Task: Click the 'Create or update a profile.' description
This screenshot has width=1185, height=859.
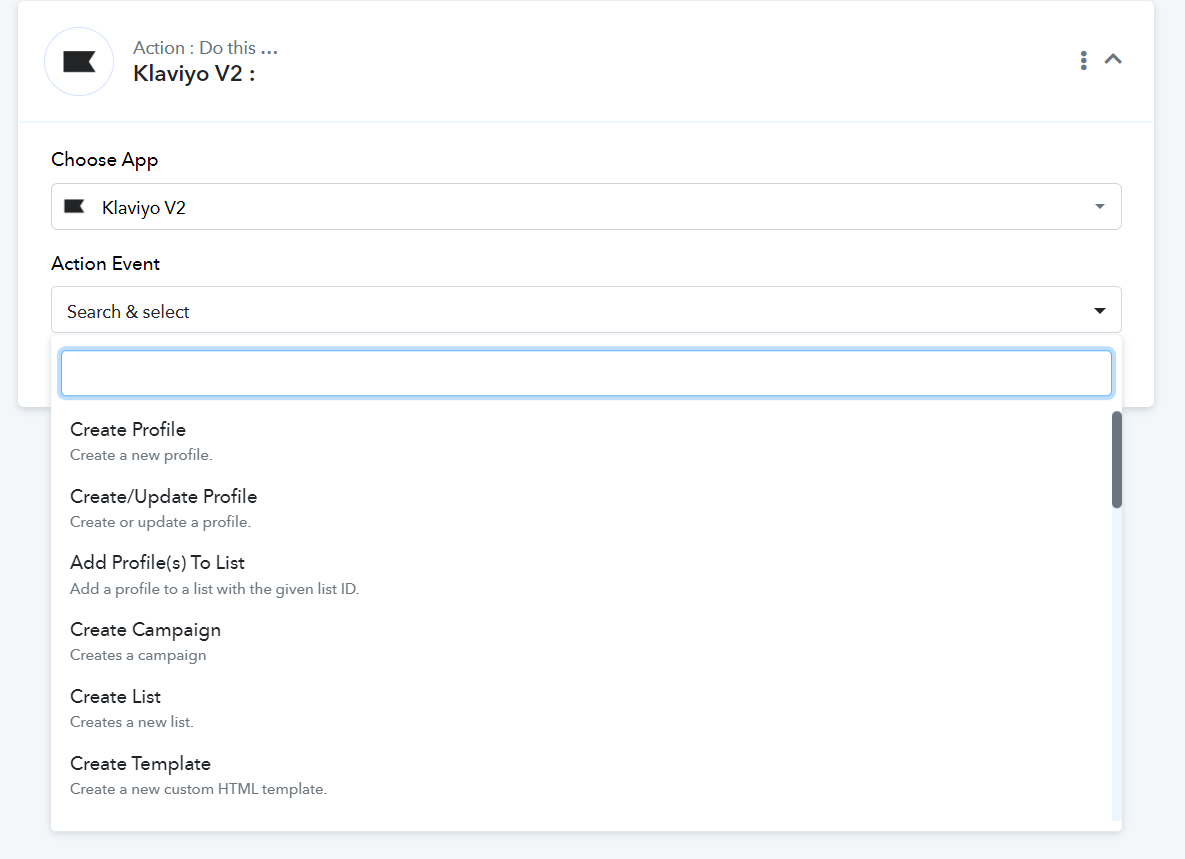Action: coord(160,522)
